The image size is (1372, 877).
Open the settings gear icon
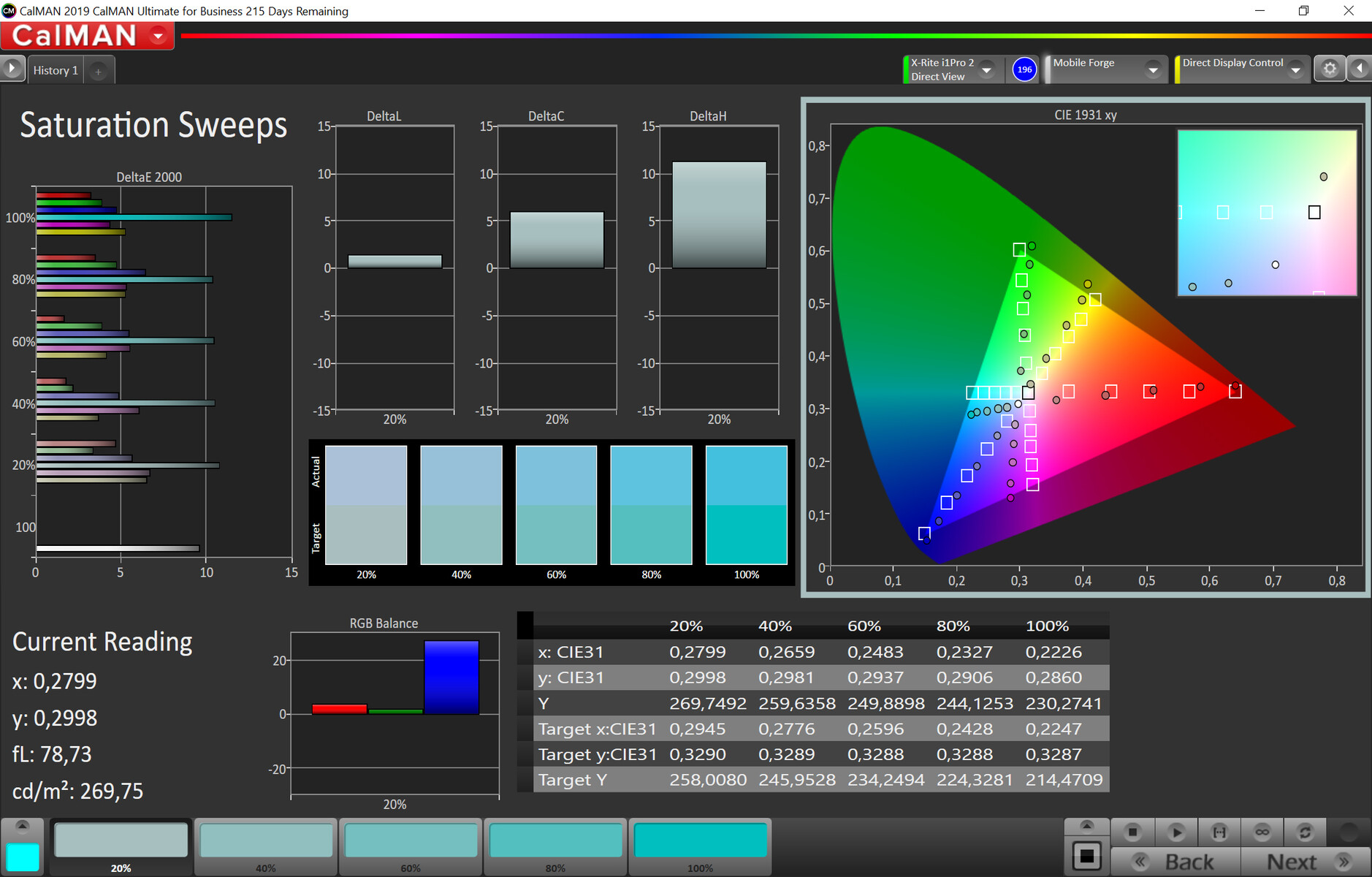tap(1330, 69)
